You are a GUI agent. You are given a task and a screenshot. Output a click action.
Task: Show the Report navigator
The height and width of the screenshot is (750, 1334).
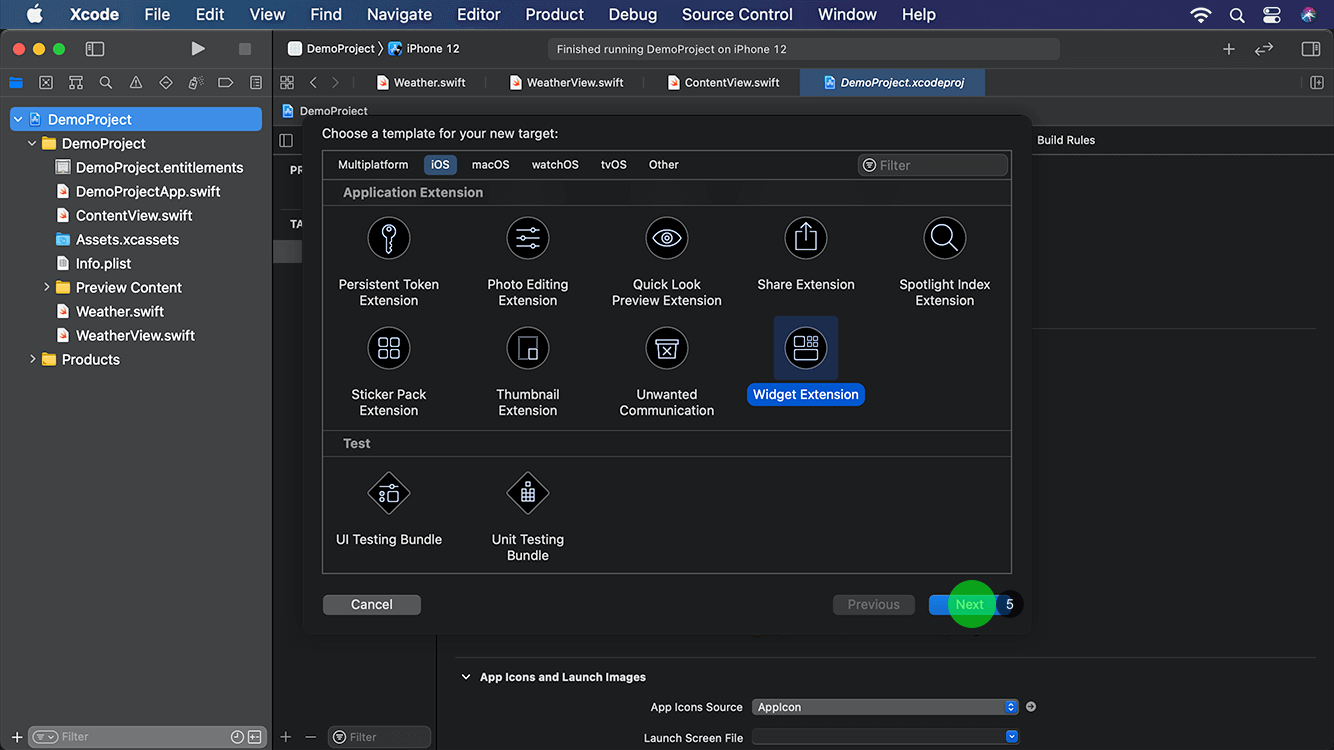point(256,83)
